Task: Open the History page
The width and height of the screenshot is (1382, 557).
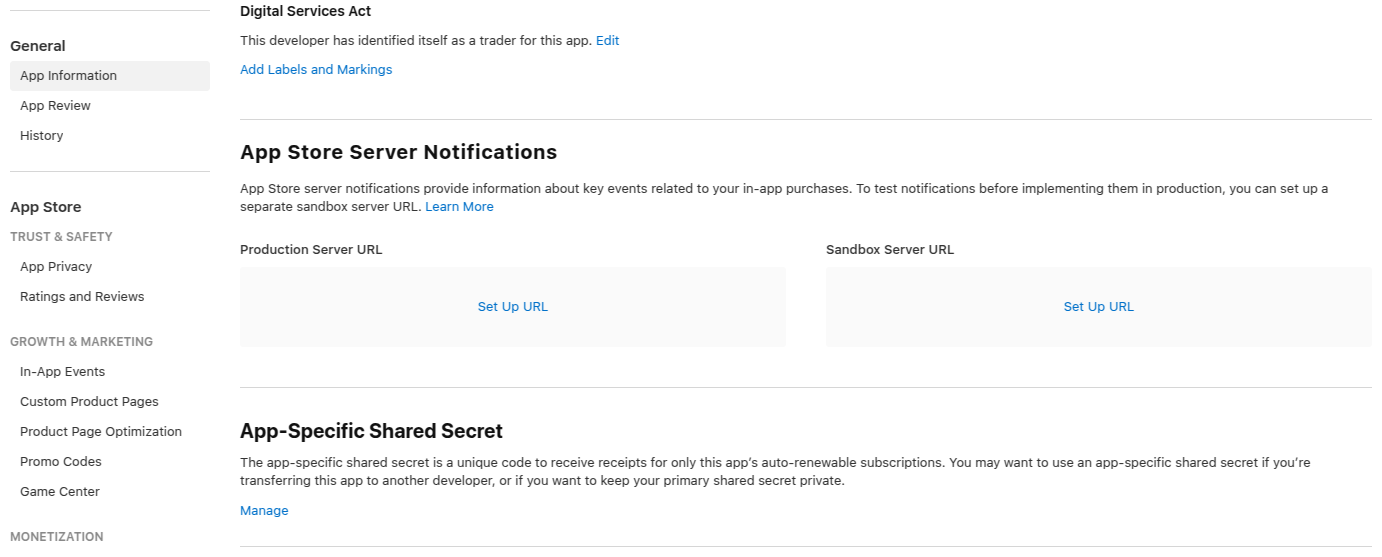Action: tap(41, 136)
